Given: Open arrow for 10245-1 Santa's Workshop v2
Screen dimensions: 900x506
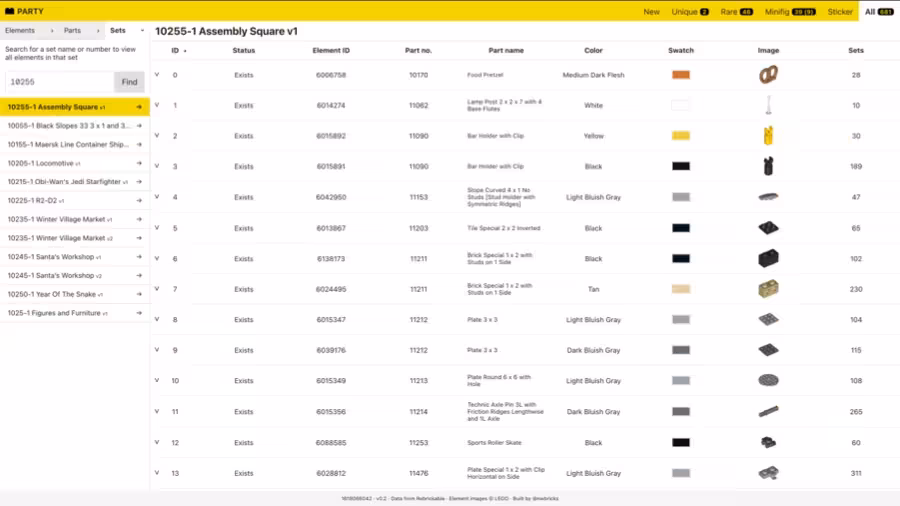Looking at the screenshot, I should [139, 276].
